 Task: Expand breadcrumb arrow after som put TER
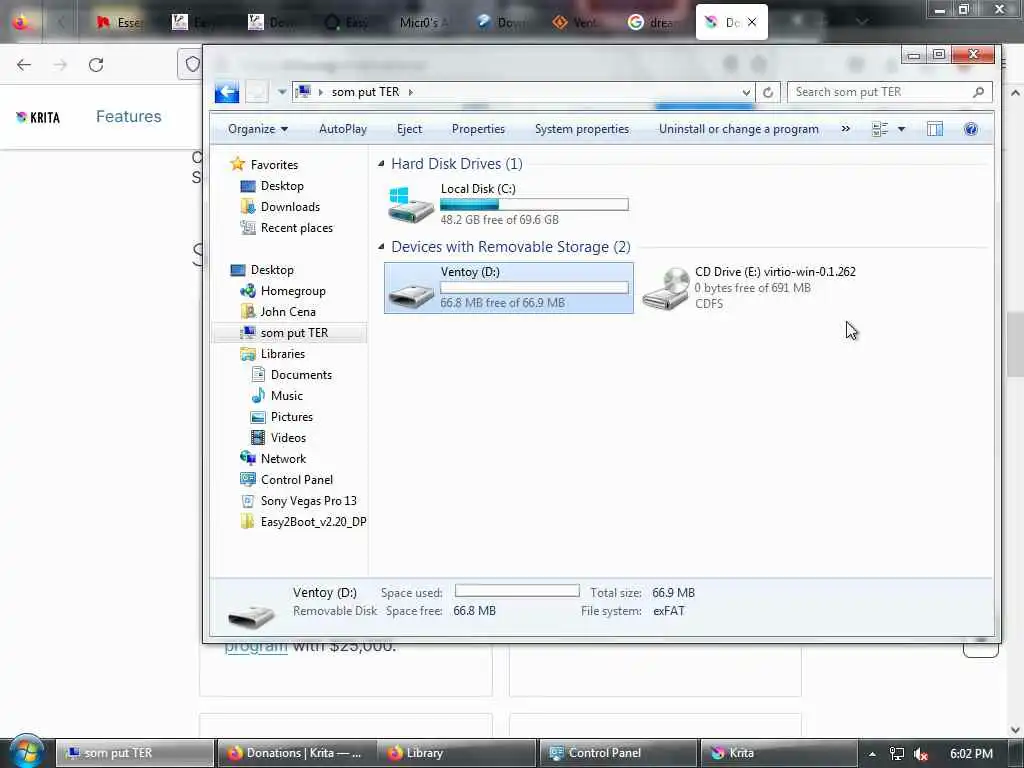click(410, 92)
